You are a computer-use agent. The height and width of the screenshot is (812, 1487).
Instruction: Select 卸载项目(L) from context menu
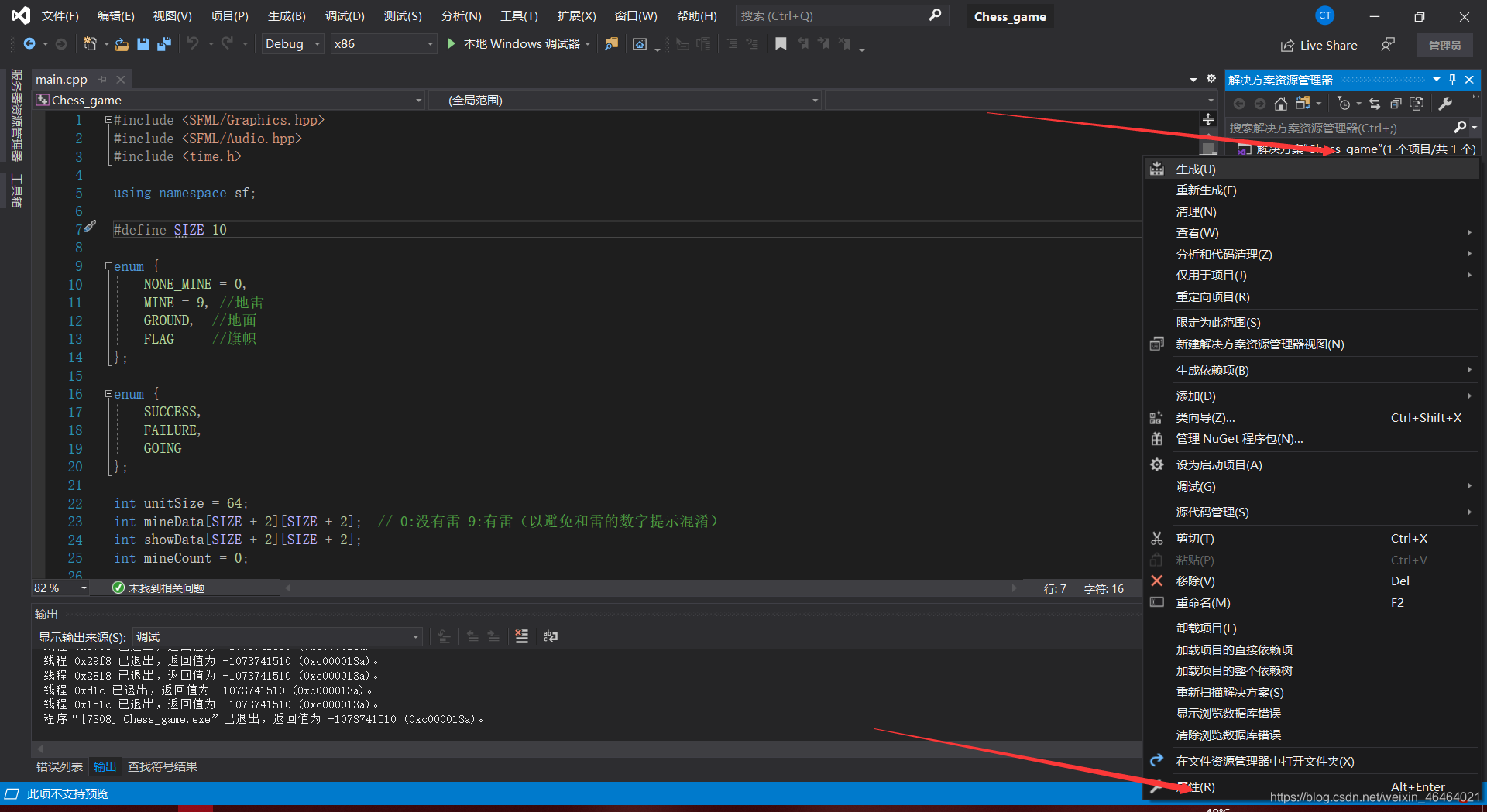tap(1313, 629)
